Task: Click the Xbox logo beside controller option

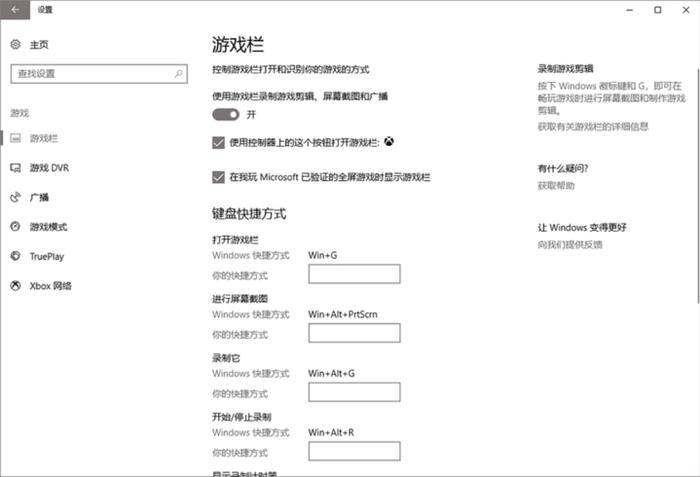Action: tap(389, 142)
